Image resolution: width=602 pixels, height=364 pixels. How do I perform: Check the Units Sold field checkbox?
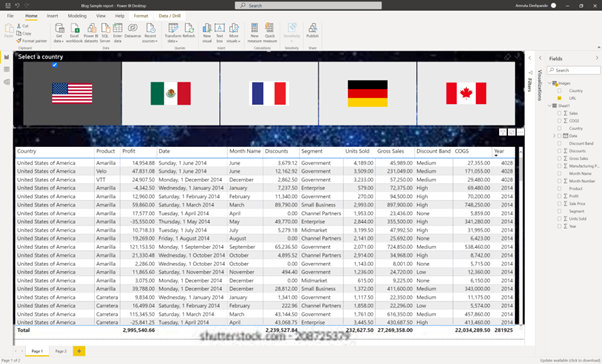tap(559, 218)
